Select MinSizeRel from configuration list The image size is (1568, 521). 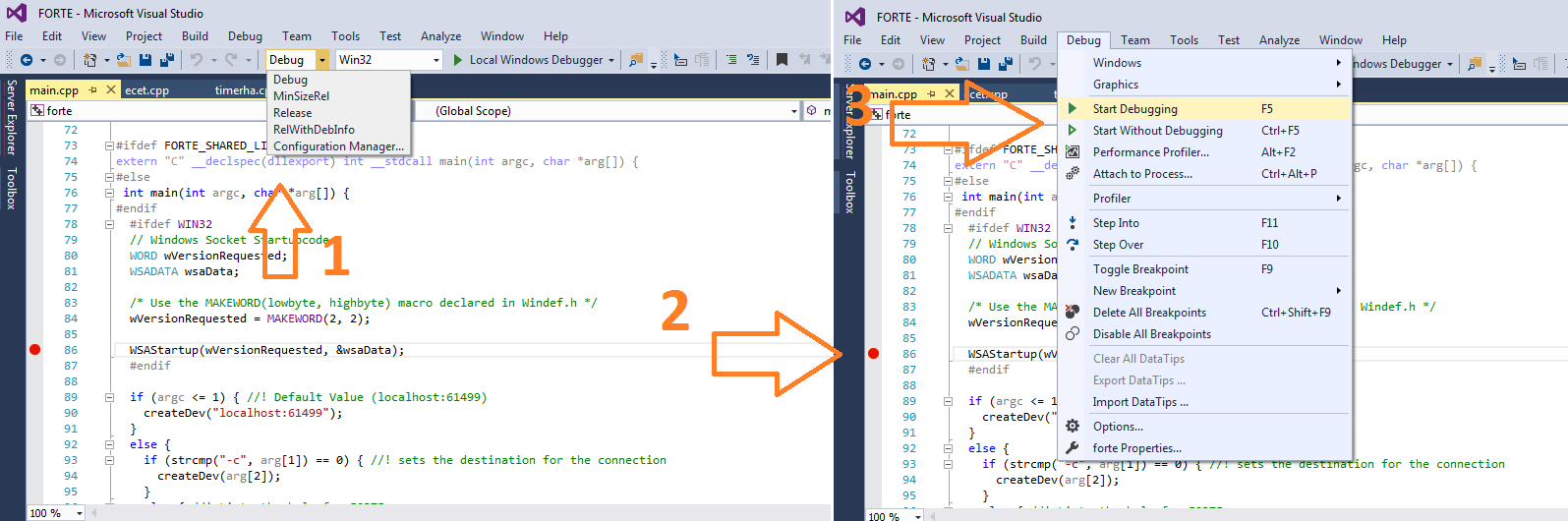click(301, 96)
